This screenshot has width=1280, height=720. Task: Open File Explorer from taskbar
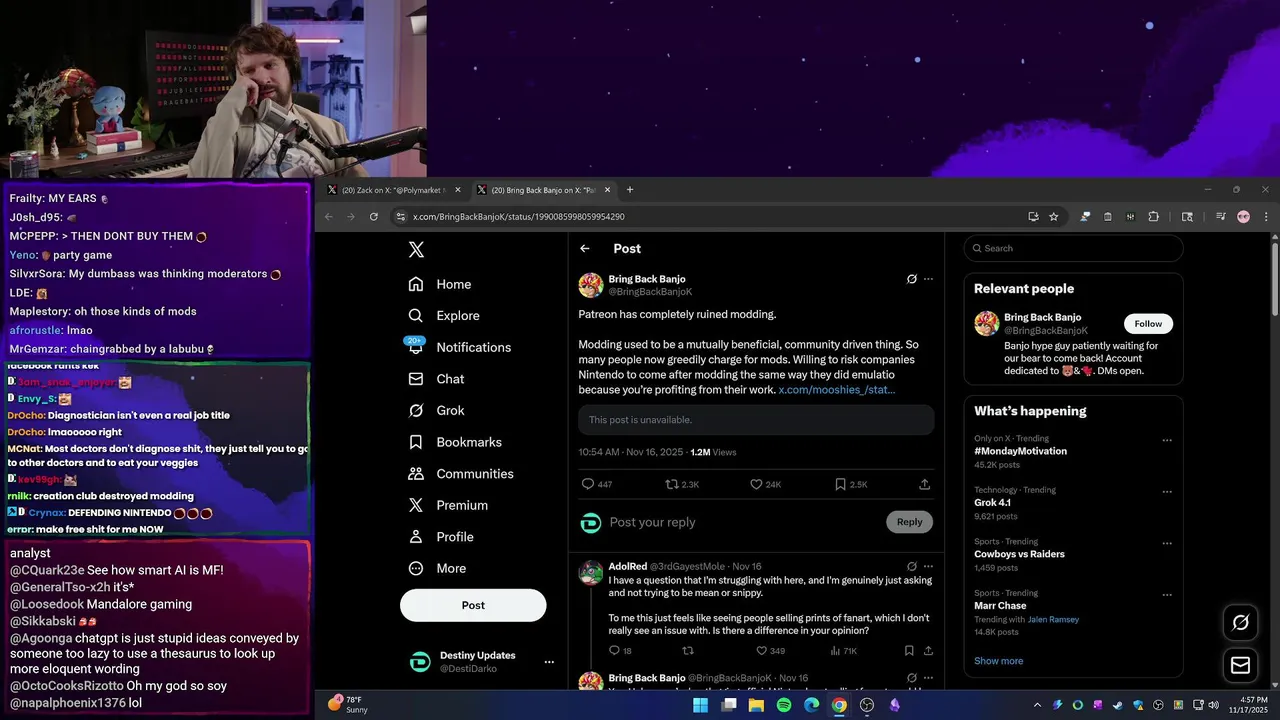click(x=756, y=705)
